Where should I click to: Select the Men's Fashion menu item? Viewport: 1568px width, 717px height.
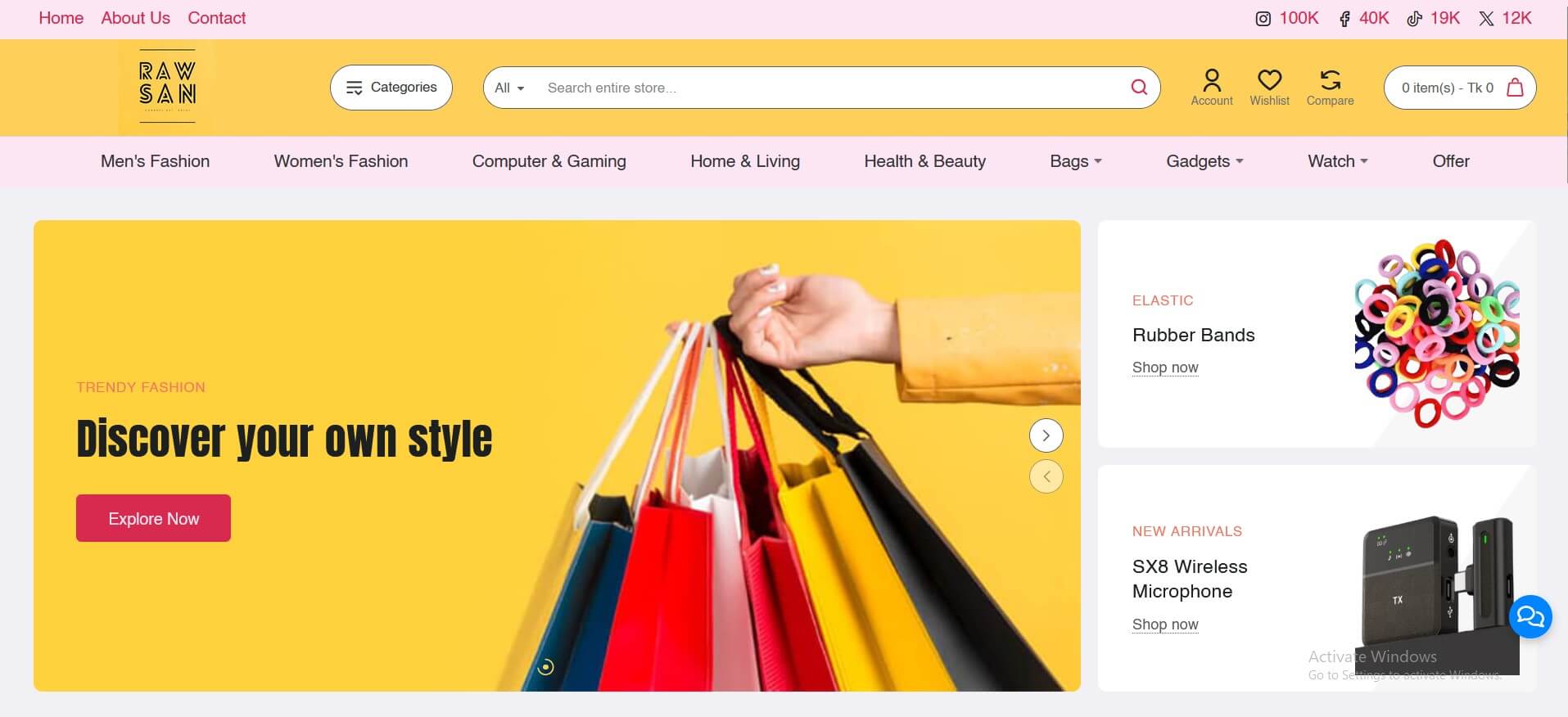click(x=155, y=161)
